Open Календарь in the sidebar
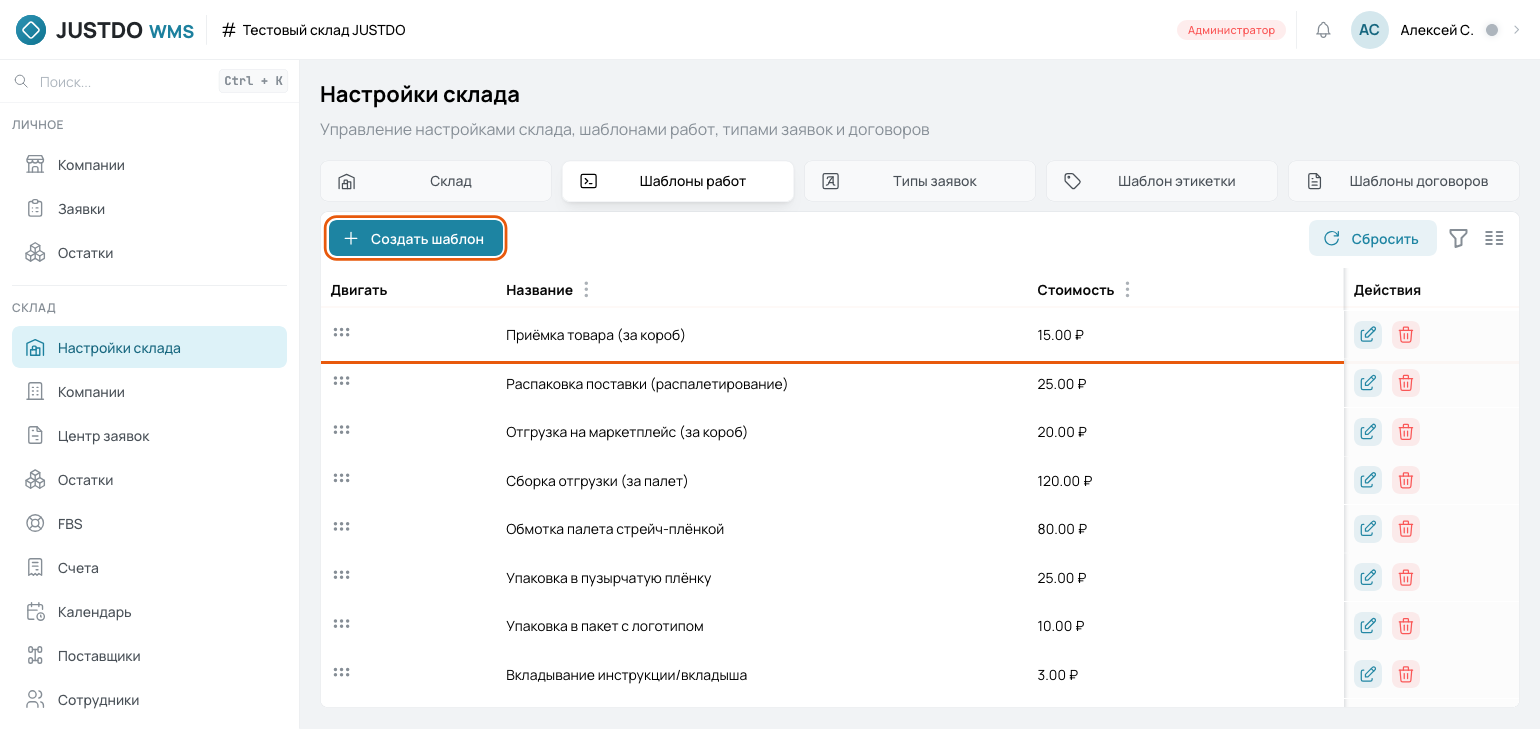This screenshot has width=1540, height=729. tap(149, 612)
